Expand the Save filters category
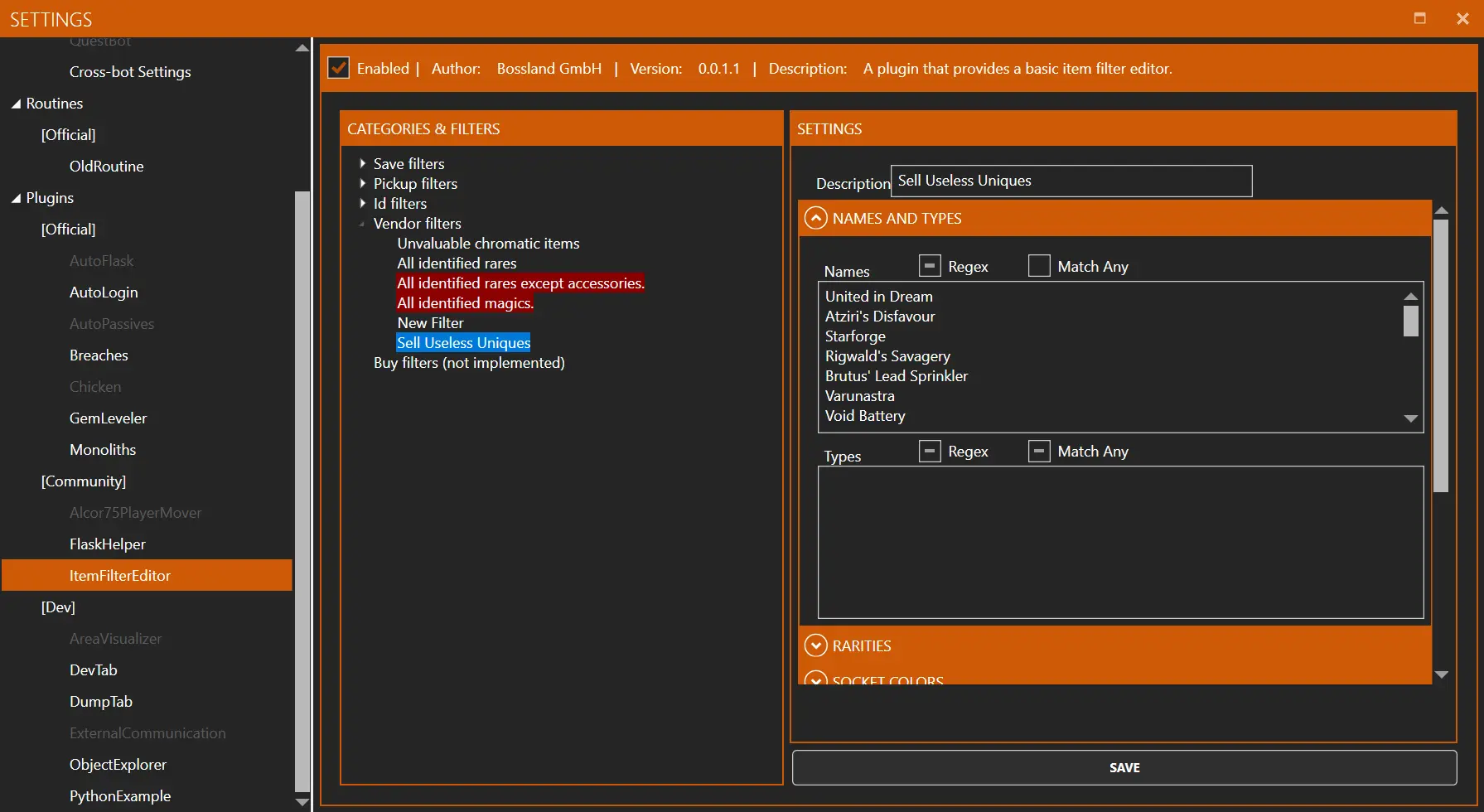Viewport: 1484px width, 812px height. (362, 163)
